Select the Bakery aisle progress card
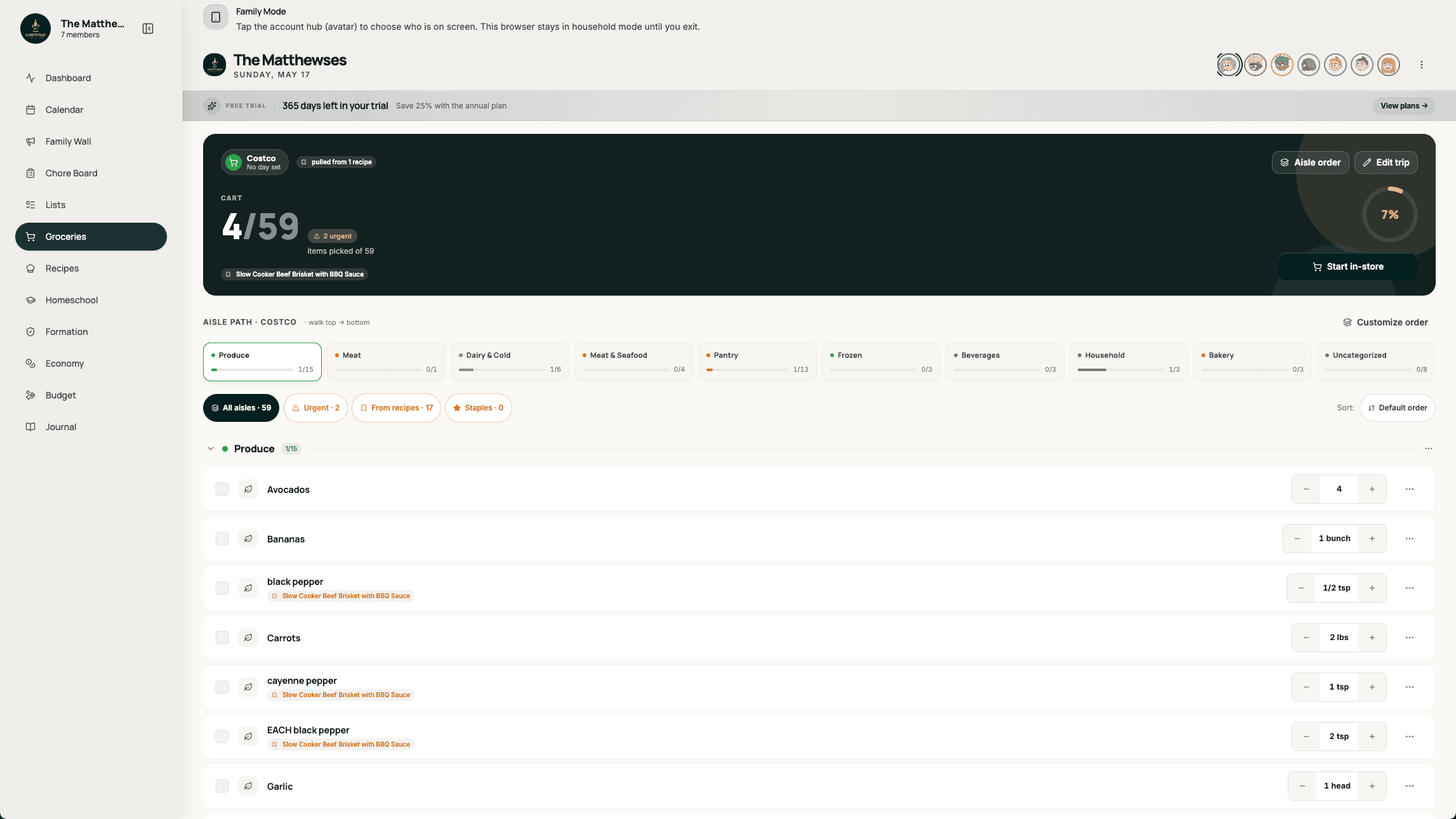This screenshot has width=1456, height=819. click(1252, 362)
